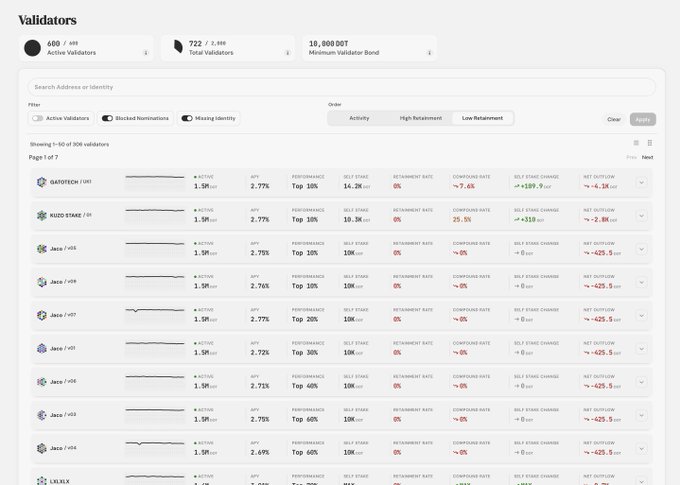This screenshot has height=485, width=680.
Task: Toggle the Missing Identity filter
Action: [187, 118]
